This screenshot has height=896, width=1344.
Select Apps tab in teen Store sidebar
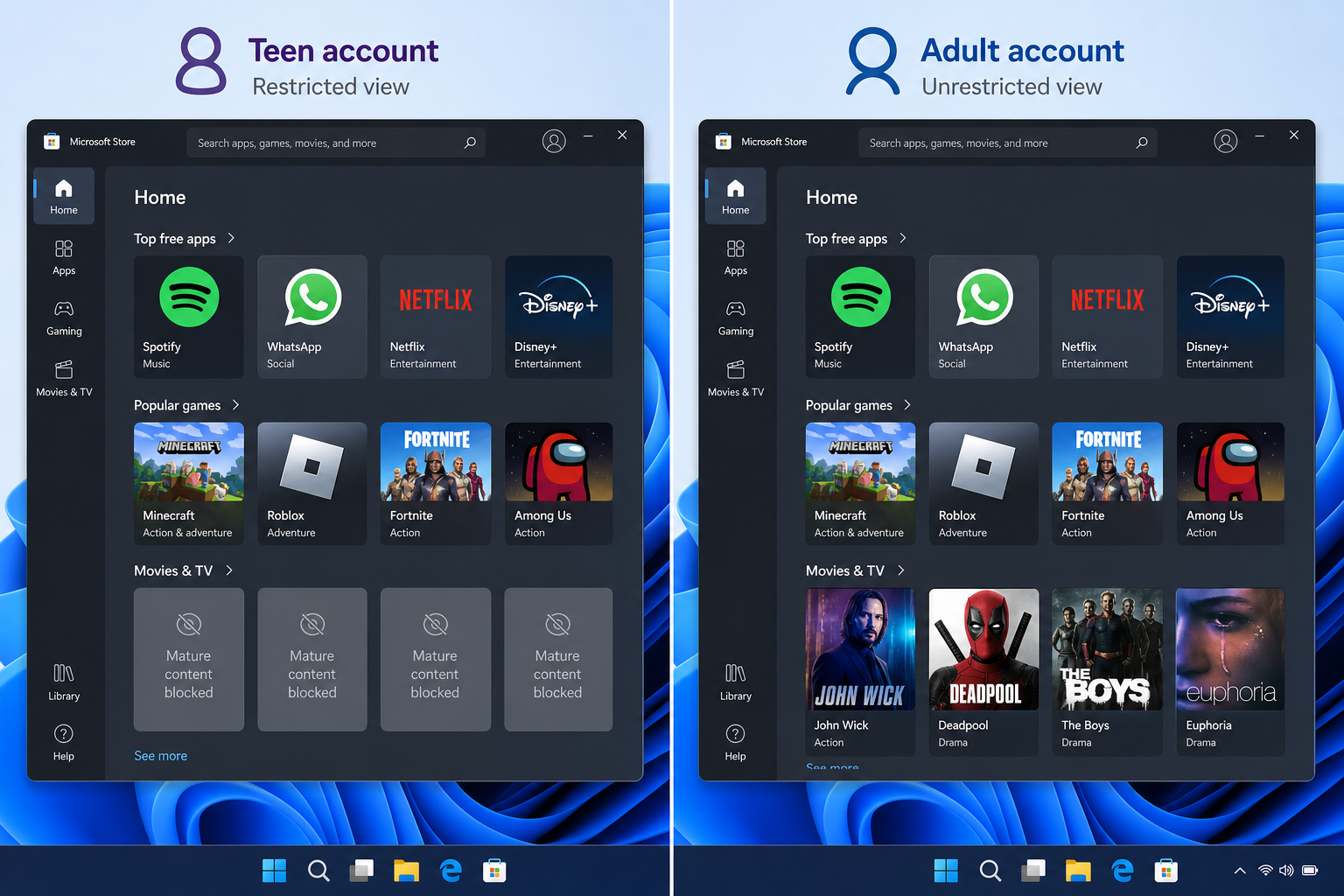[x=64, y=257]
